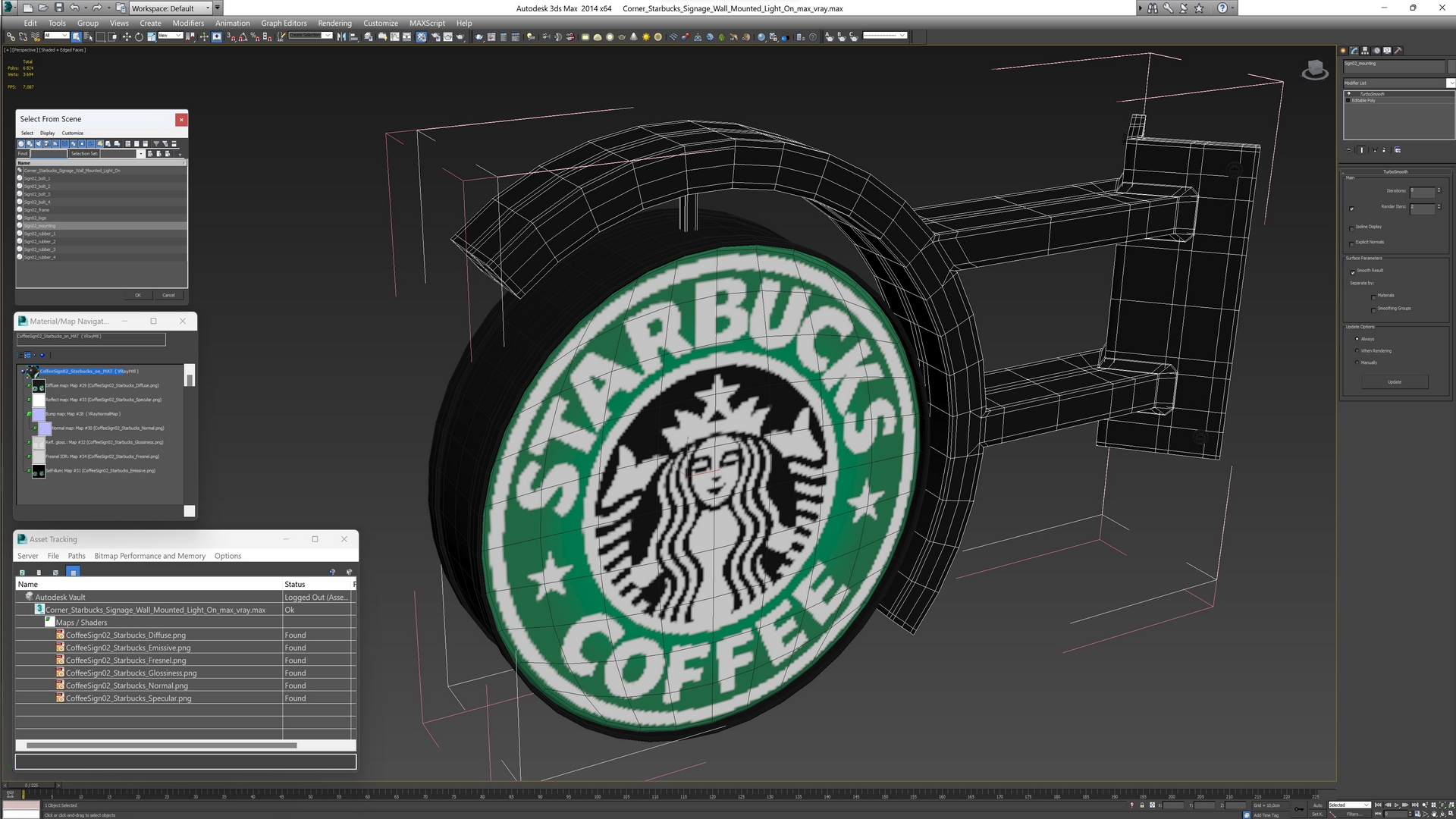Click the Save File icon in the title bar
The height and width of the screenshot is (819, 1456).
pos(58,8)
